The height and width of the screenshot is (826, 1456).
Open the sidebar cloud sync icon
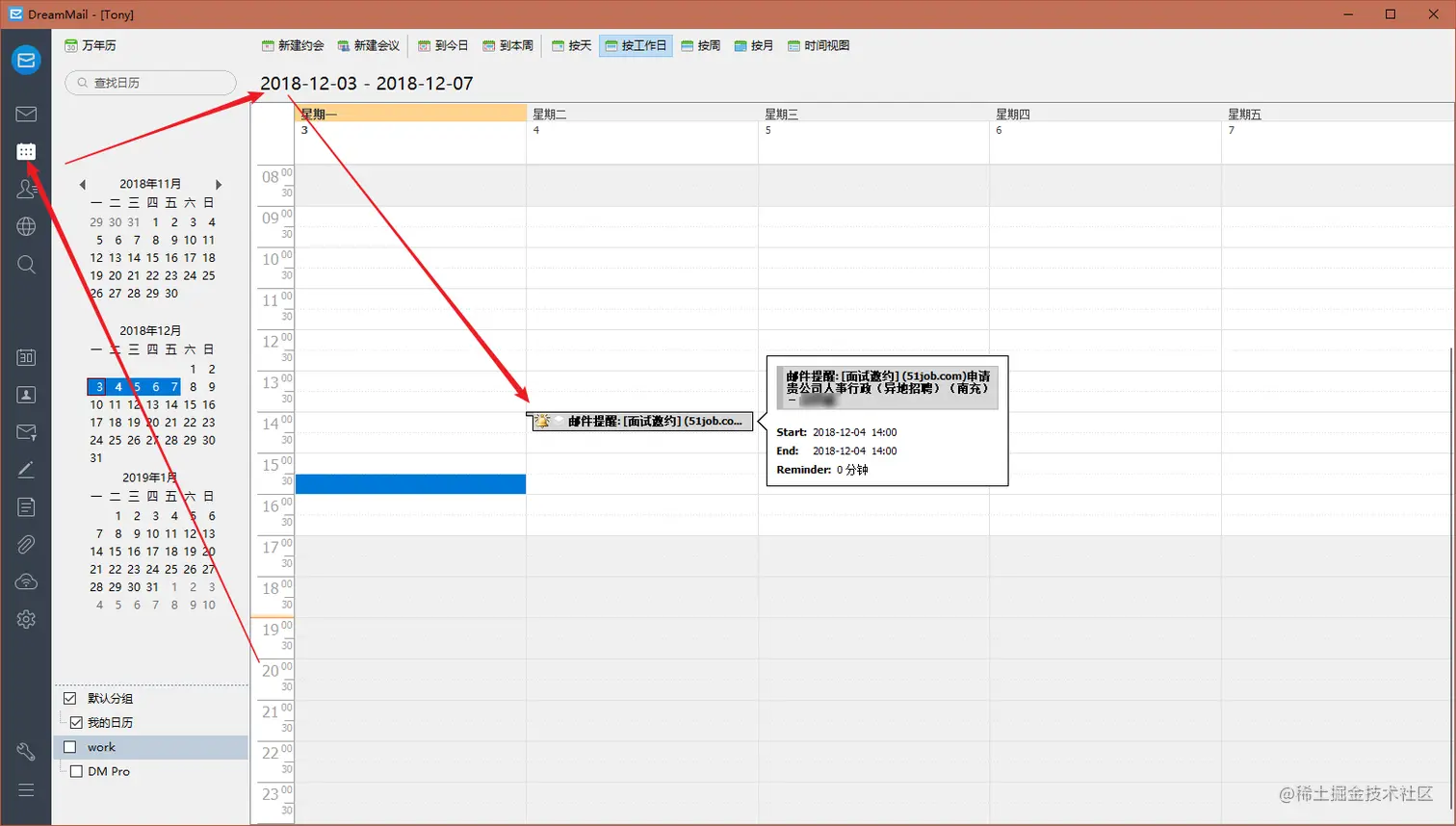pos(26,582)
